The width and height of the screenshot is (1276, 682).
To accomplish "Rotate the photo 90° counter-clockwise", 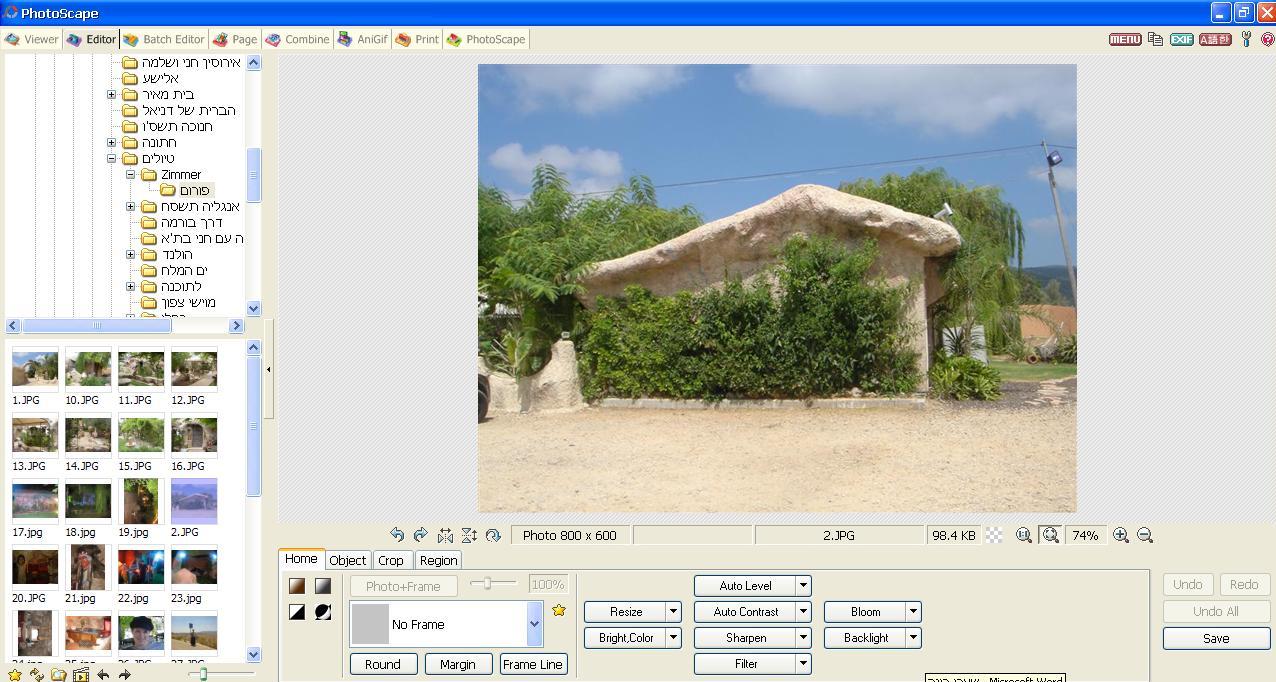I will (x=397, y=535).
